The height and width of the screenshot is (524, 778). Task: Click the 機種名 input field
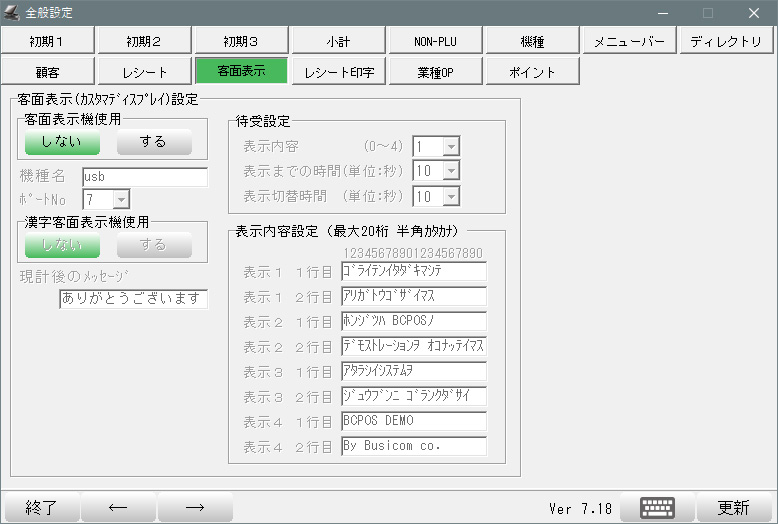click(145, 177)
